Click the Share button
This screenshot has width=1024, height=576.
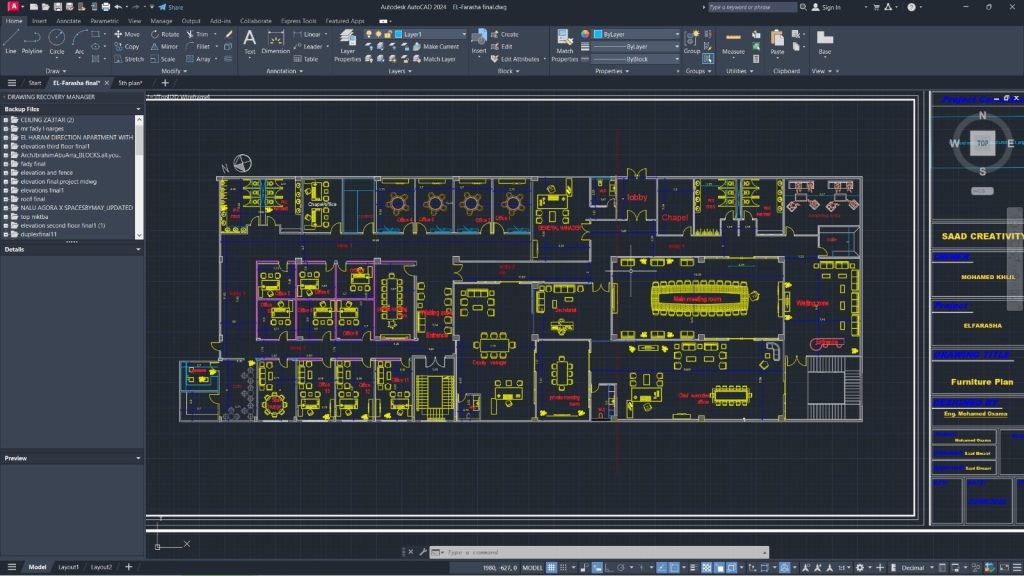coord(171,7)
